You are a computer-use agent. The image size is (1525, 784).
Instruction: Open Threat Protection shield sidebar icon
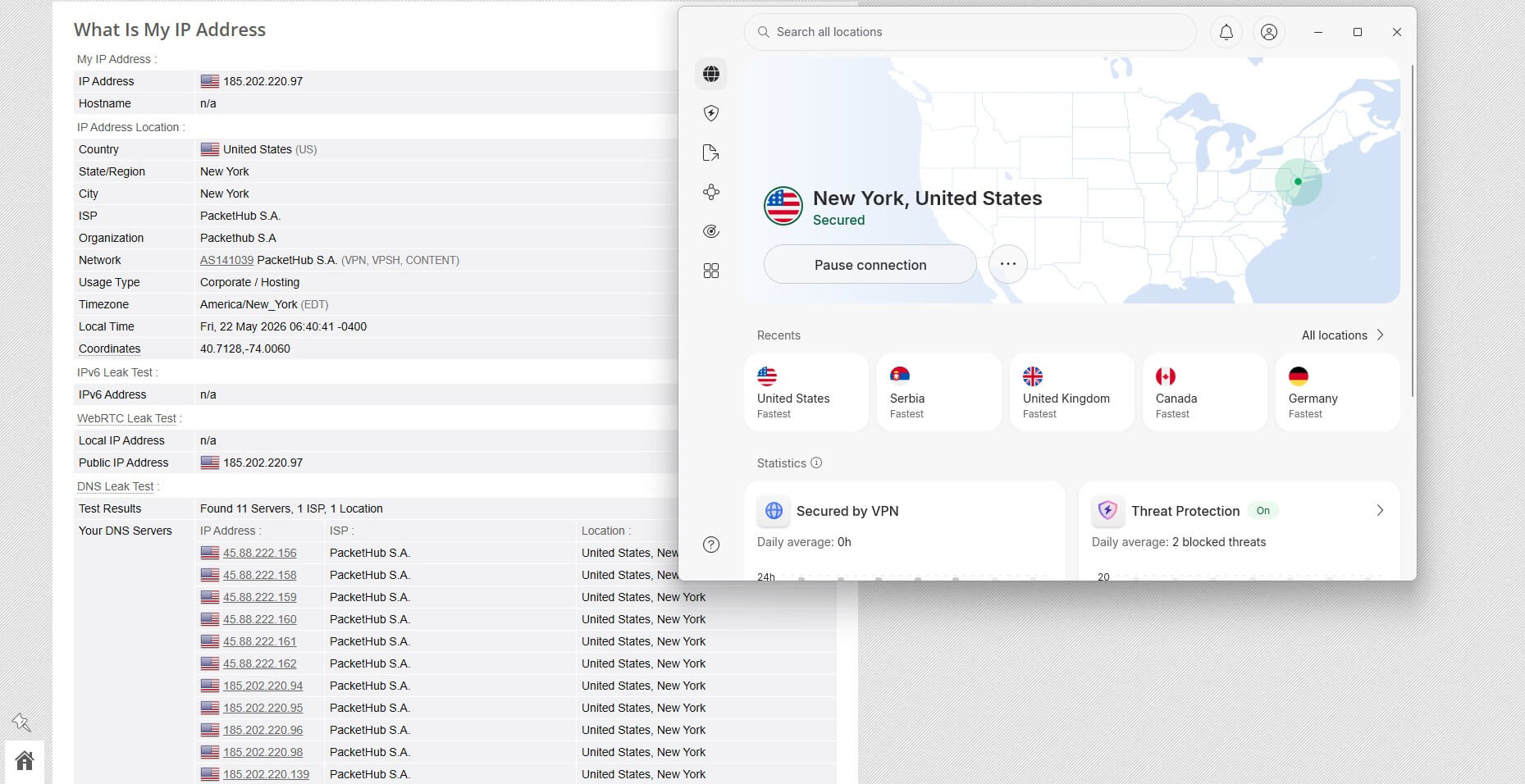[x=711, y=113]
